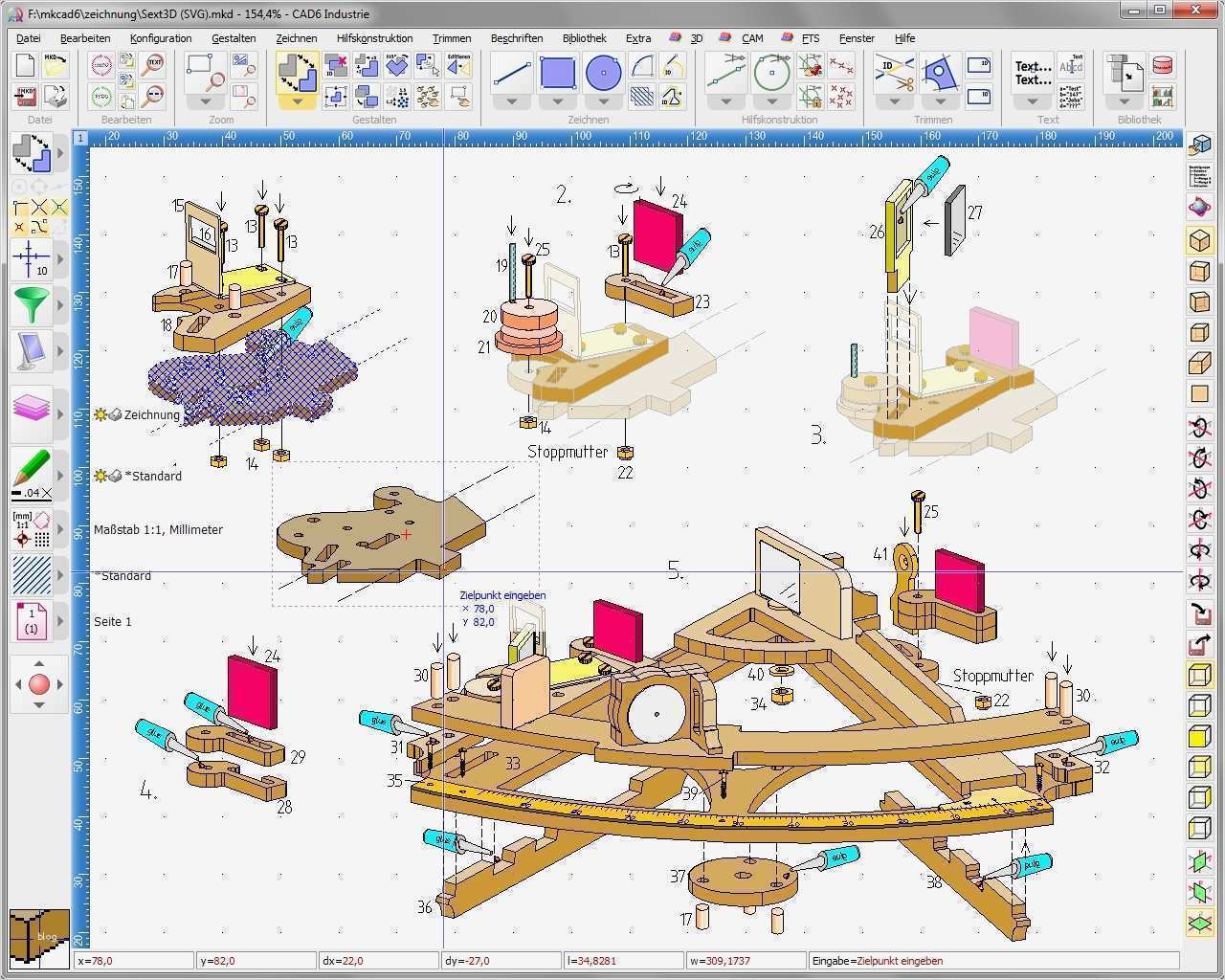Open the Bibliothek menu

point(584,38)
